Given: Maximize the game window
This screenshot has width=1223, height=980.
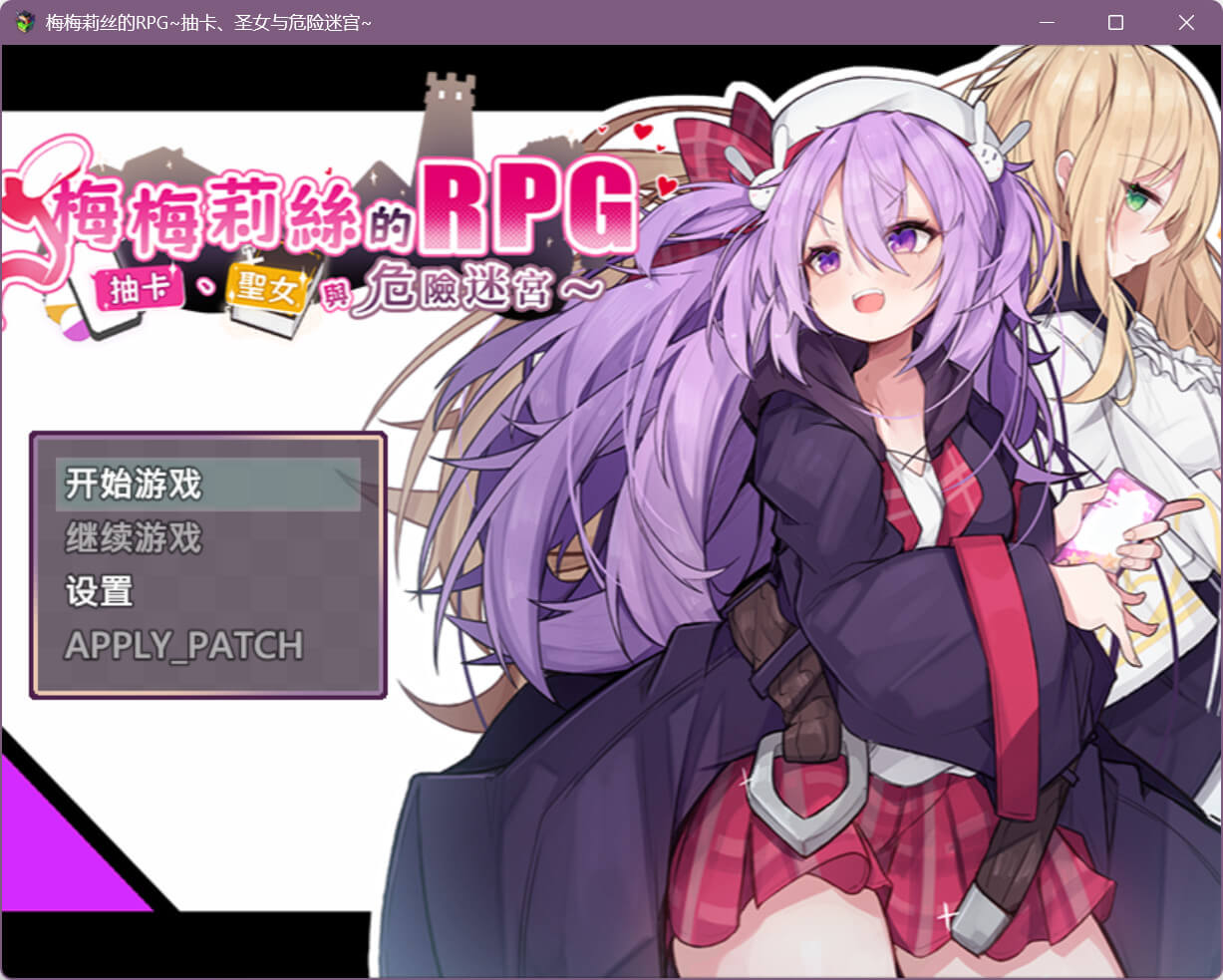Looking at the screenshot, I should 1115,22.
